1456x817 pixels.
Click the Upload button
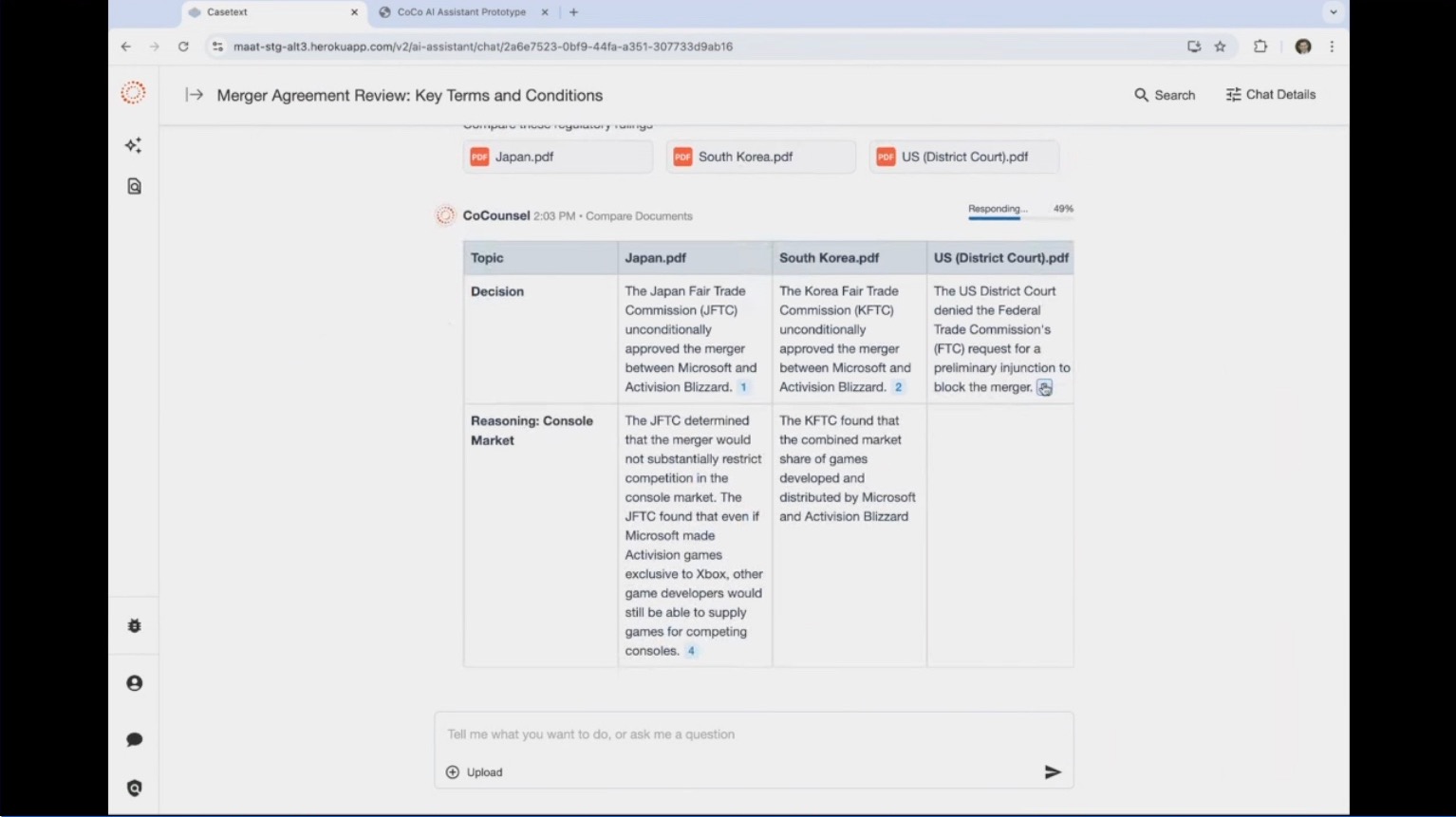[475, 772]
